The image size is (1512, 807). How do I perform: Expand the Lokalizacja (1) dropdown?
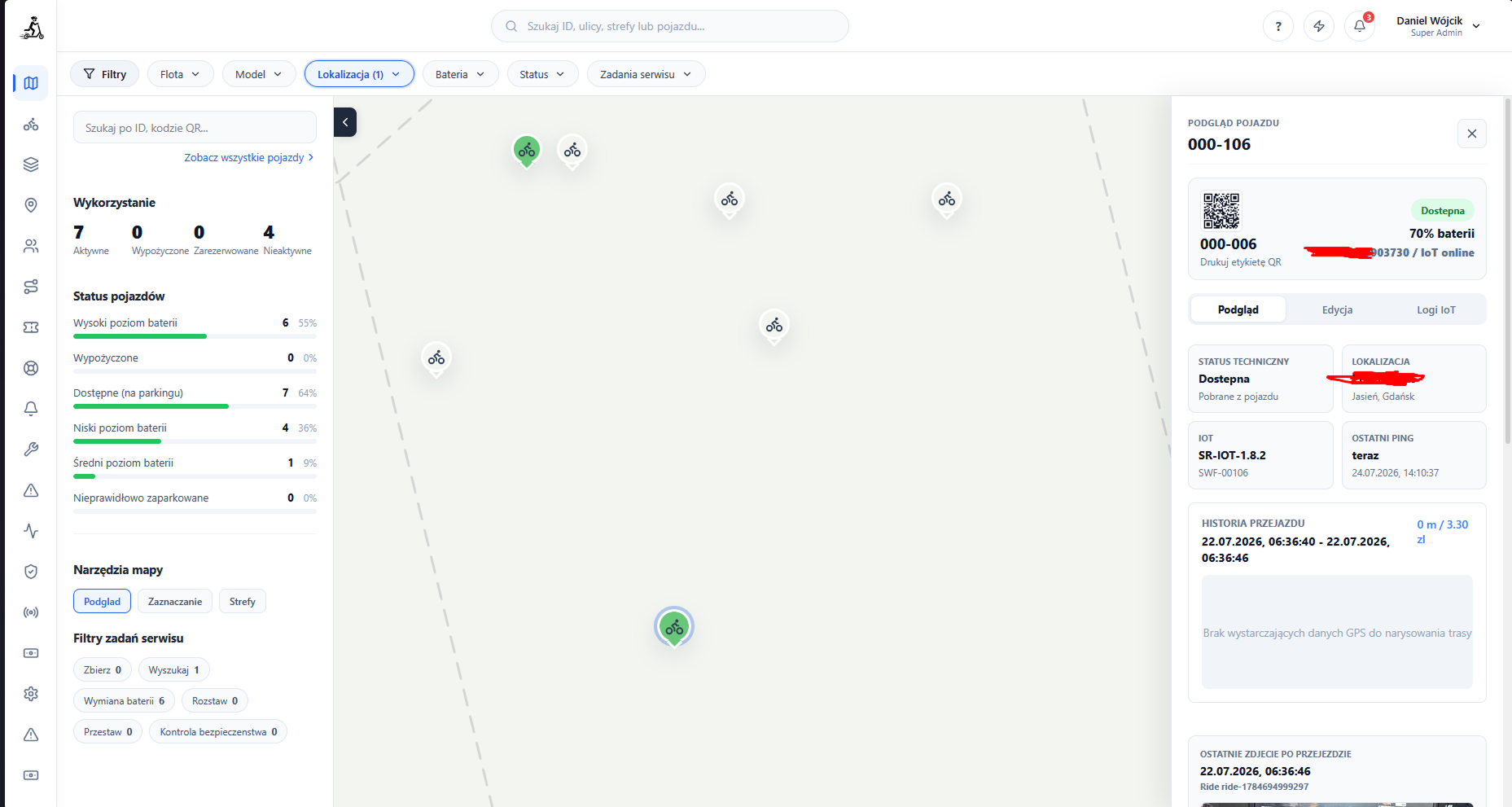359,74
